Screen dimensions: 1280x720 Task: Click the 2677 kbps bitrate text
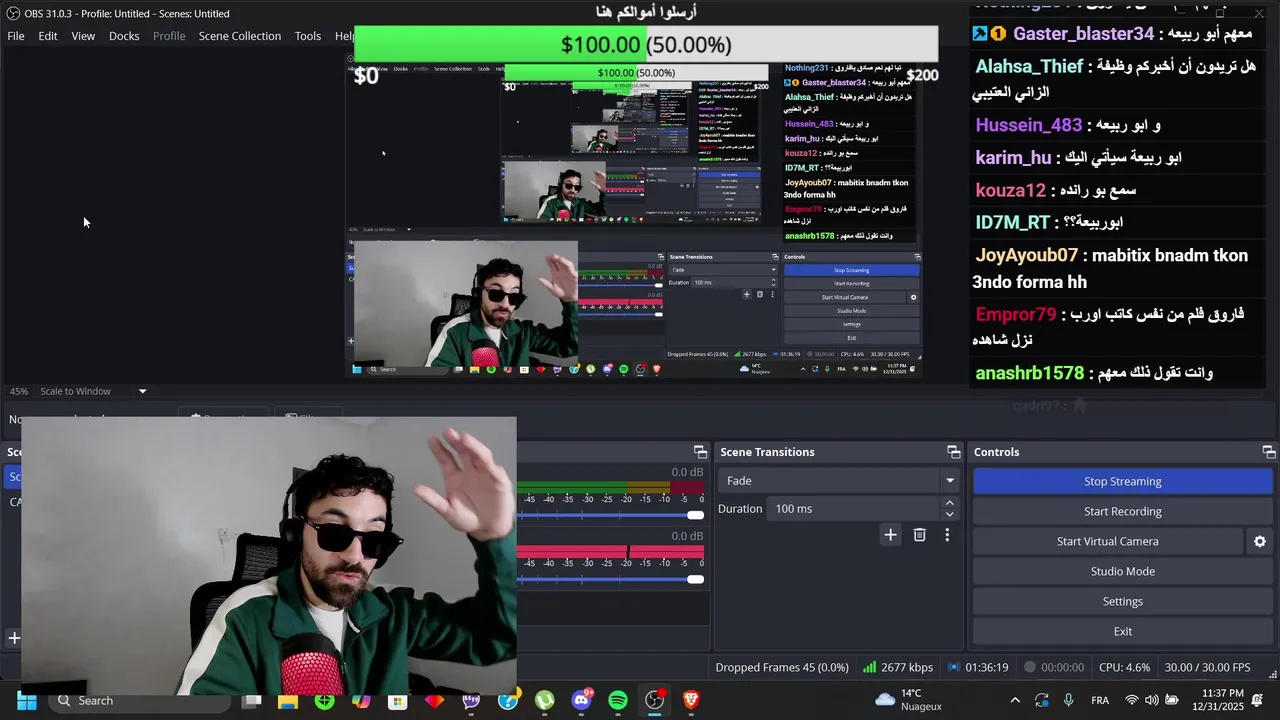(x=907, y=667)
